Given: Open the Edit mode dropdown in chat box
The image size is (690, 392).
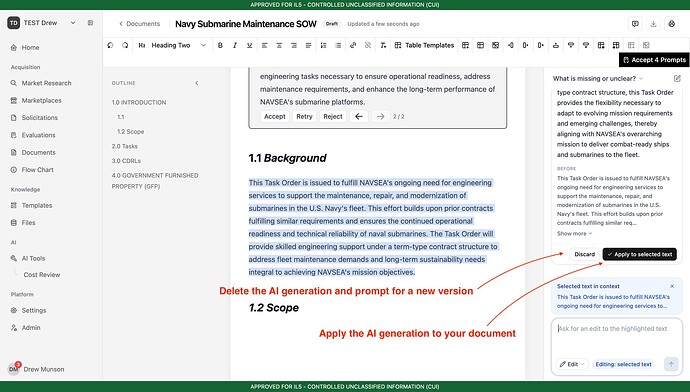Looking at the screenshot, I should [572, 364].
